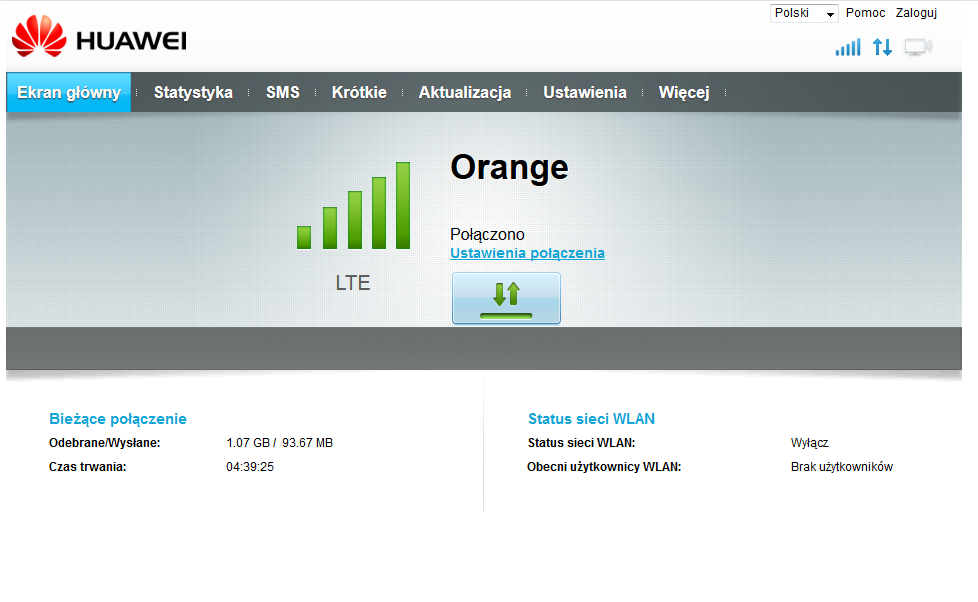Switch to the Statystyka tab
The height and width of the screenshot is (602, 978).
click(193, 93)
